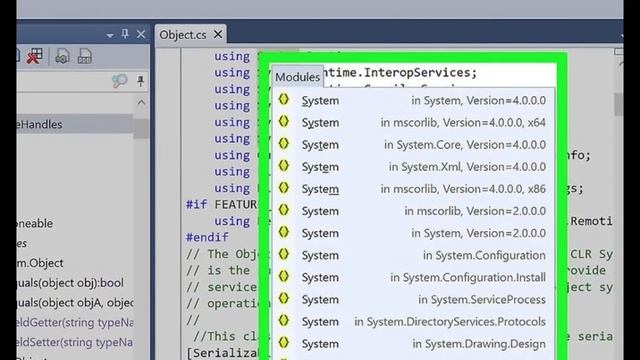Click the magnifier search icon in the panel
This screenshot has height=360, width=640.
tap(120, 81)
